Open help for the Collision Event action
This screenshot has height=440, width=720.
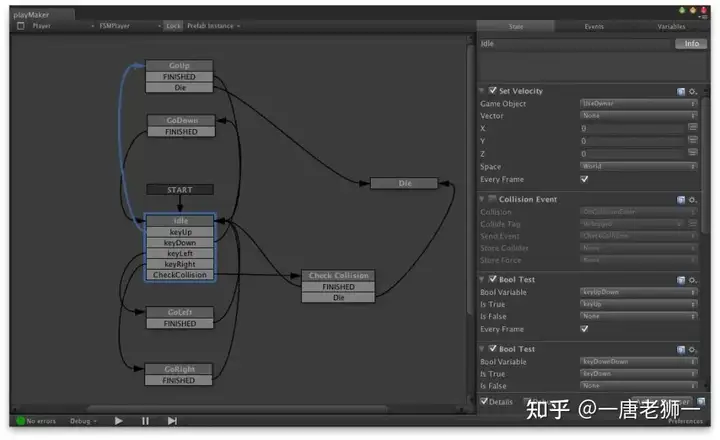[681, 200]
